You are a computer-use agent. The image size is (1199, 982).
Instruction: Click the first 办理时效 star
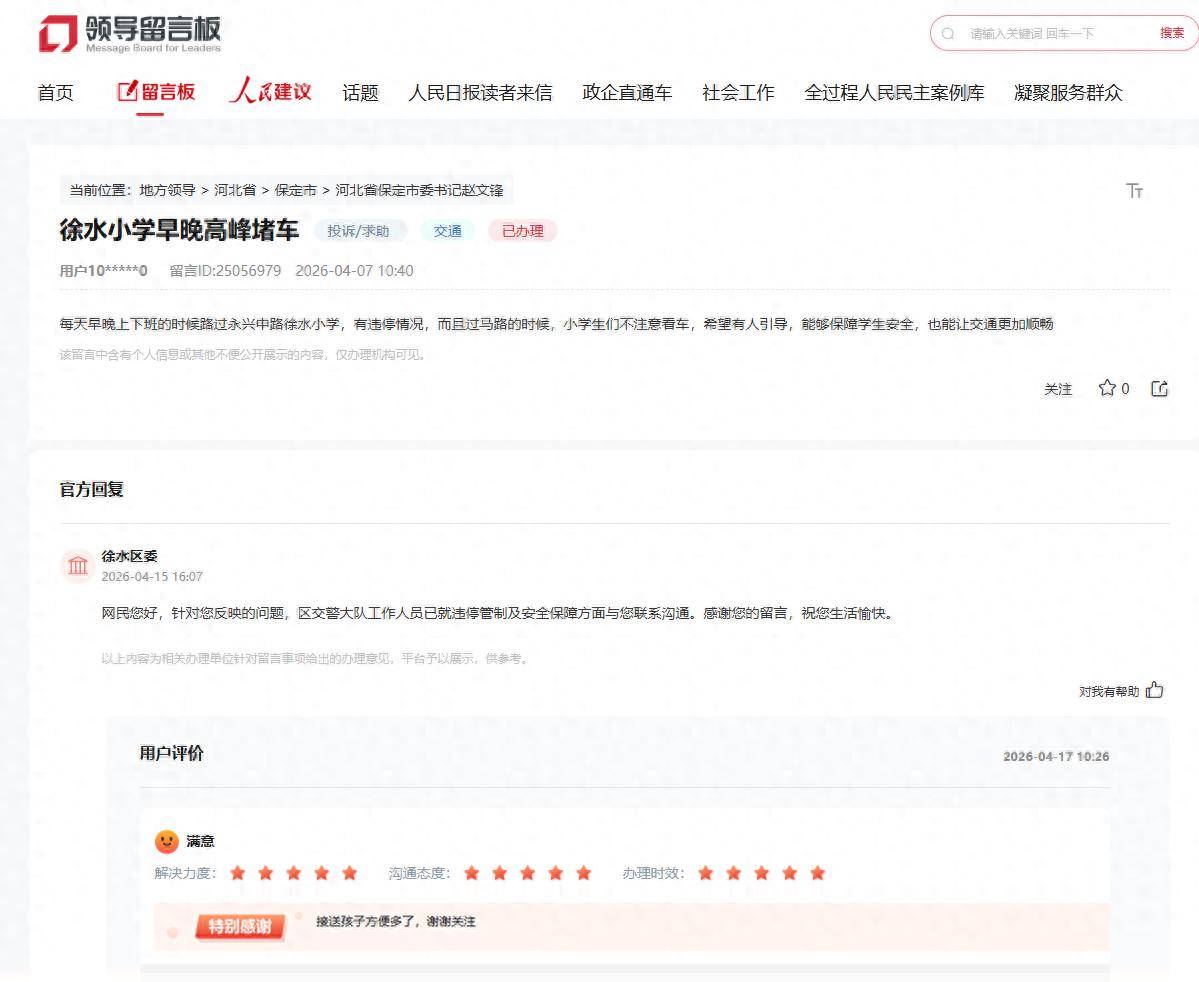[706, 873]
